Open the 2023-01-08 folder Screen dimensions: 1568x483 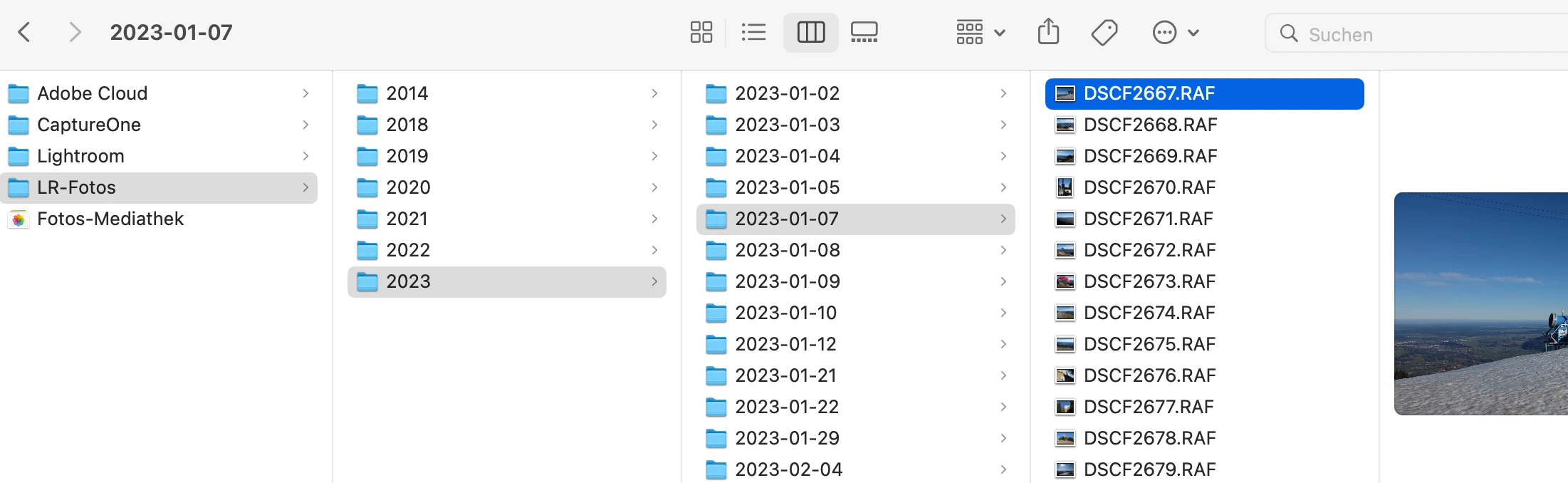[x=855, y=250]
